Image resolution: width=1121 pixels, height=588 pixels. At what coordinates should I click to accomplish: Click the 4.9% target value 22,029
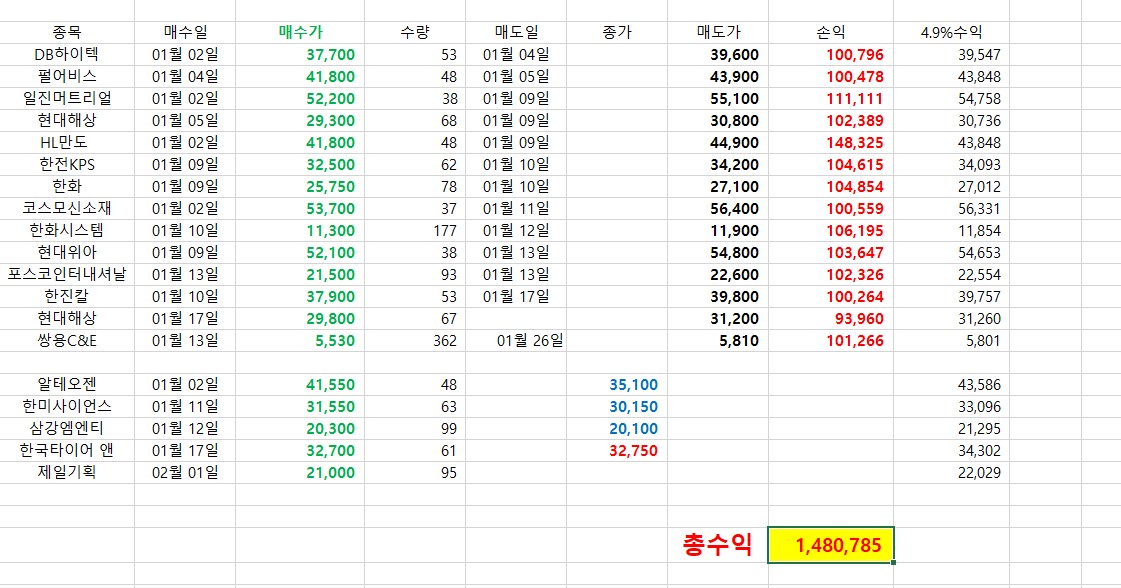click(952, 472)
